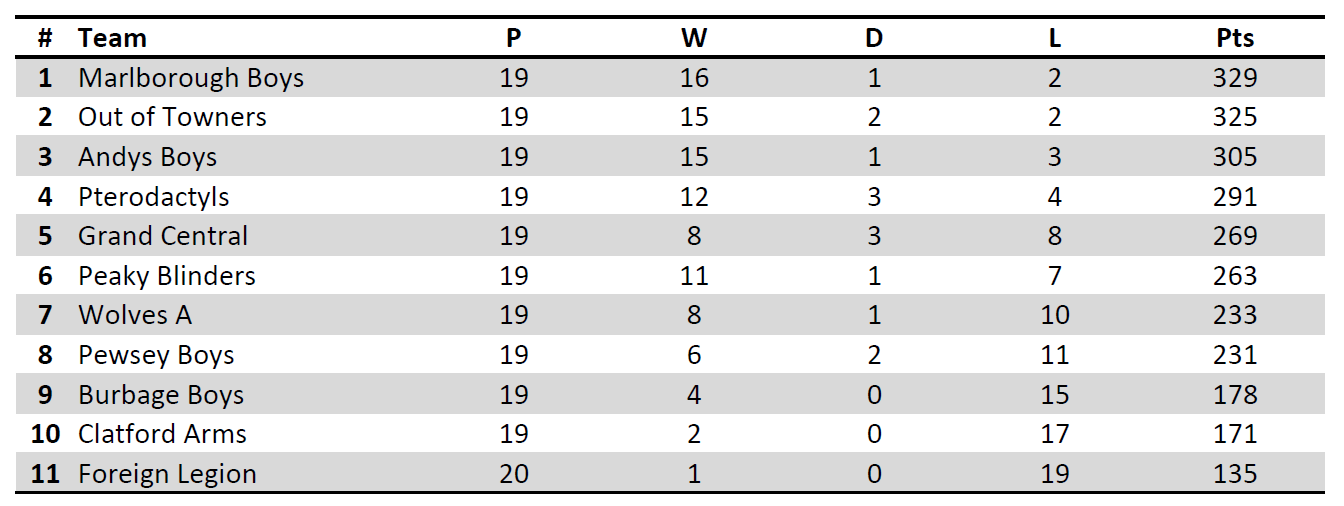This screenshot has height=506, width=1344.
Task: Click the Burbage Boys team cell
Action: pos(161,395)
